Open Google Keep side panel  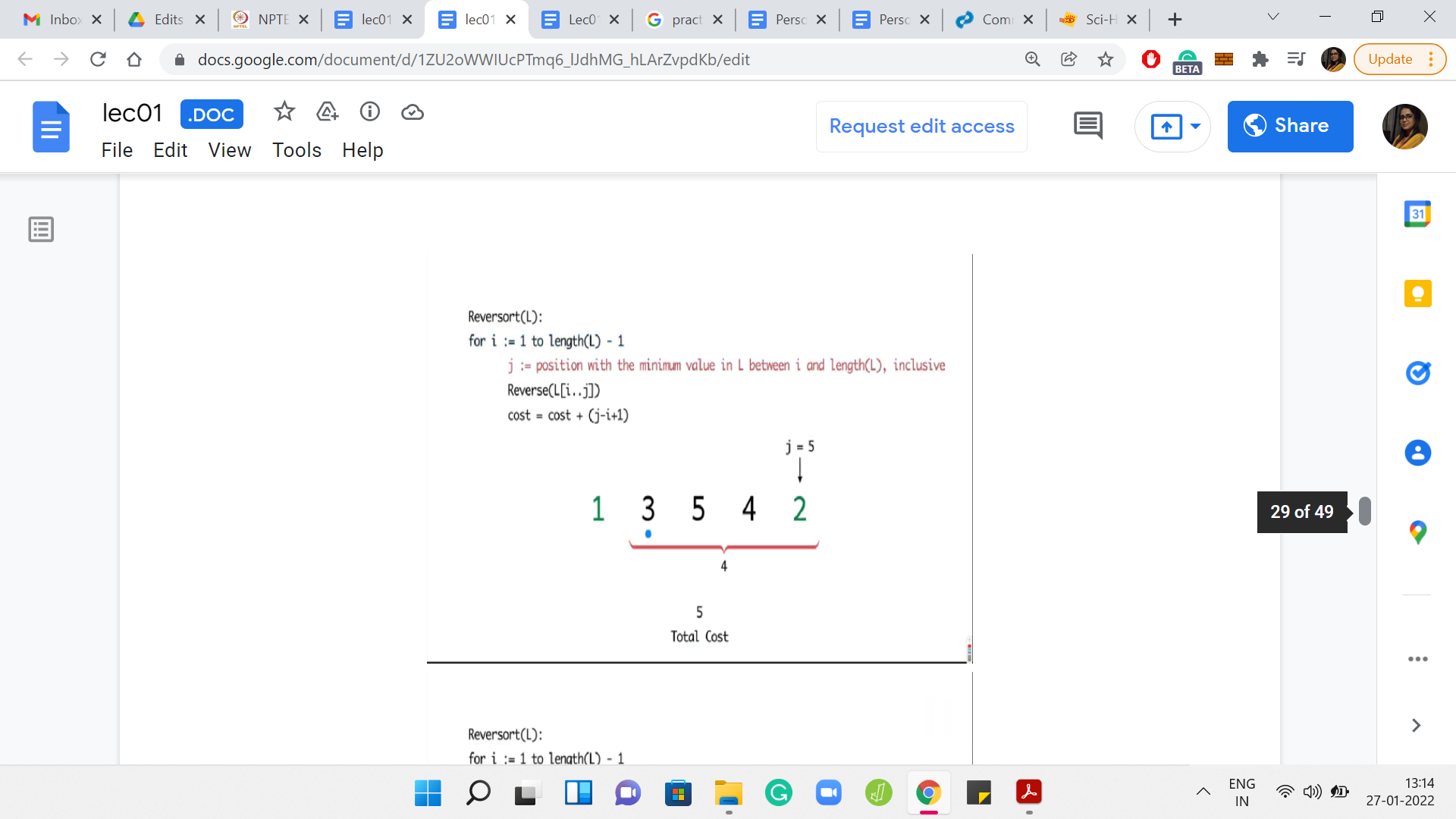[1417, 293]
